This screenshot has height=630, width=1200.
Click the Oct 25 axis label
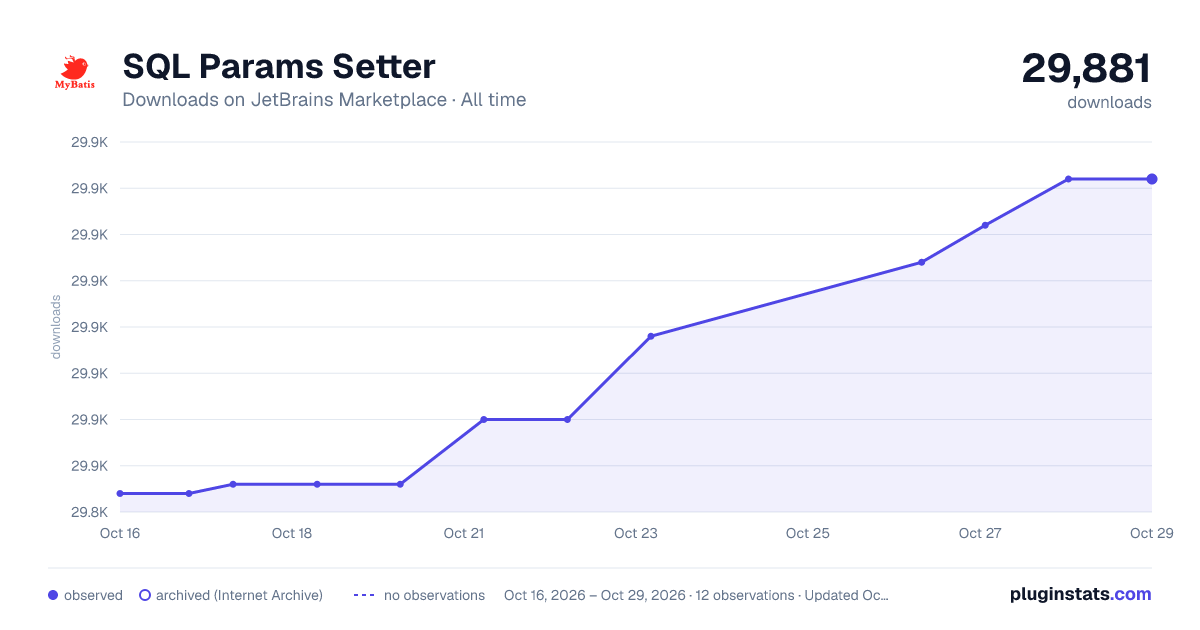tap(808, 533)
